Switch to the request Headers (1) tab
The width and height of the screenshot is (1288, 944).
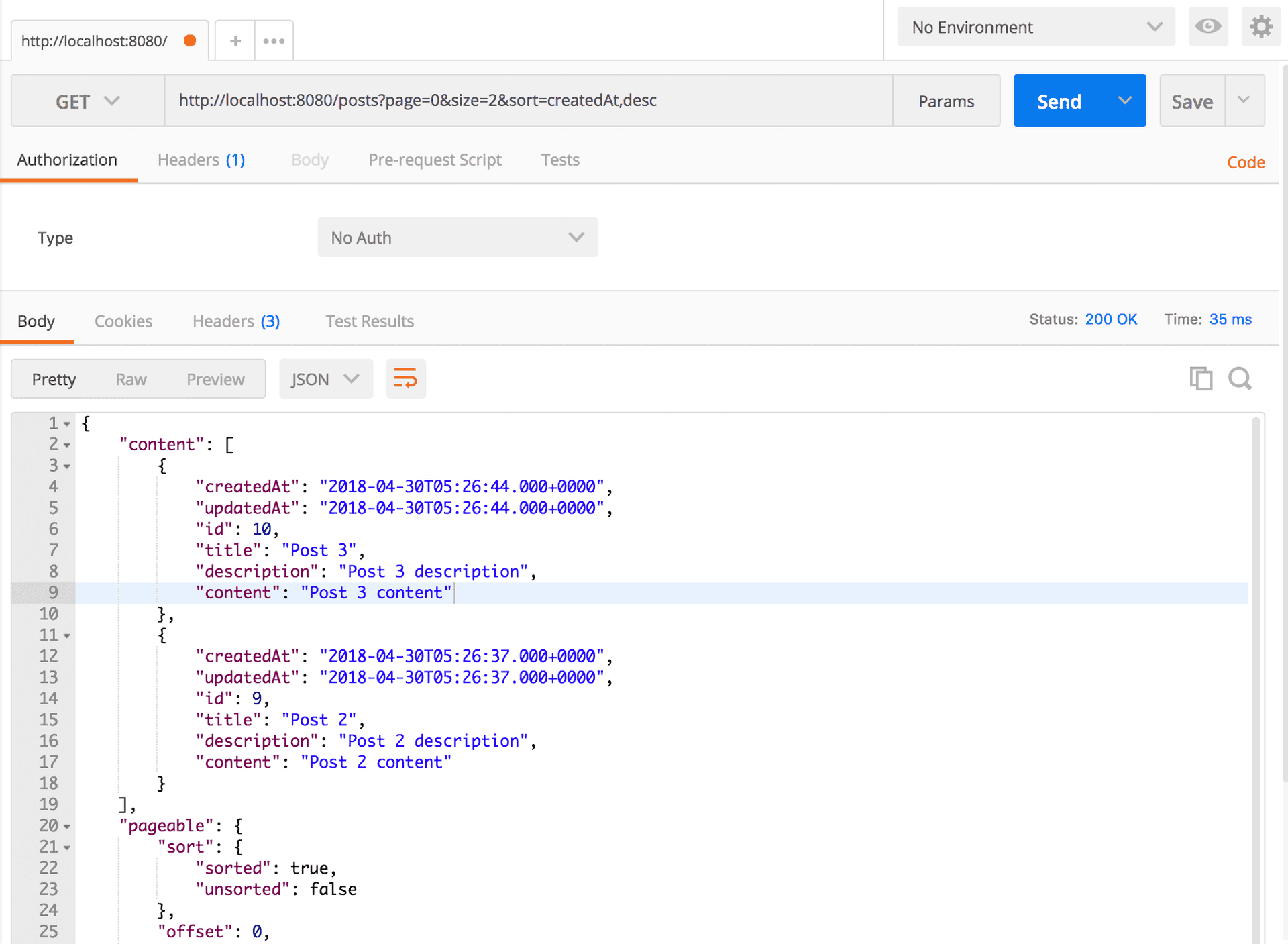point(201,160)
